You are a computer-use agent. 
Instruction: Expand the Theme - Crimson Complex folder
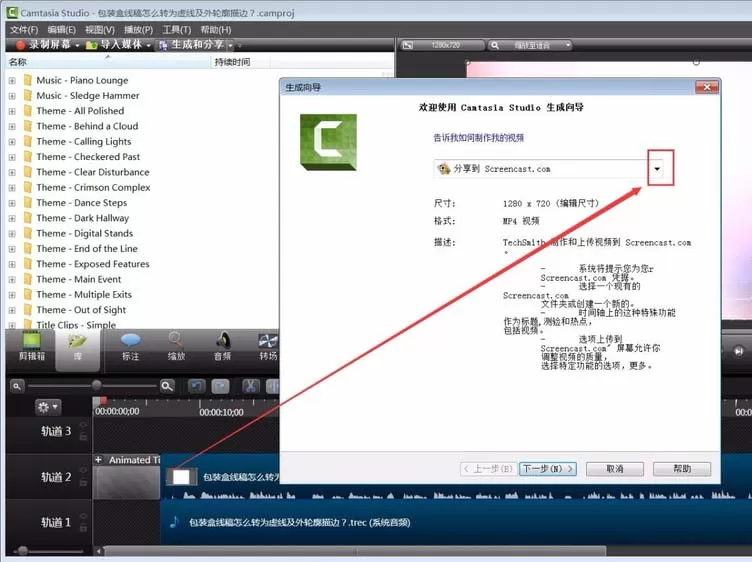[12, 187]
